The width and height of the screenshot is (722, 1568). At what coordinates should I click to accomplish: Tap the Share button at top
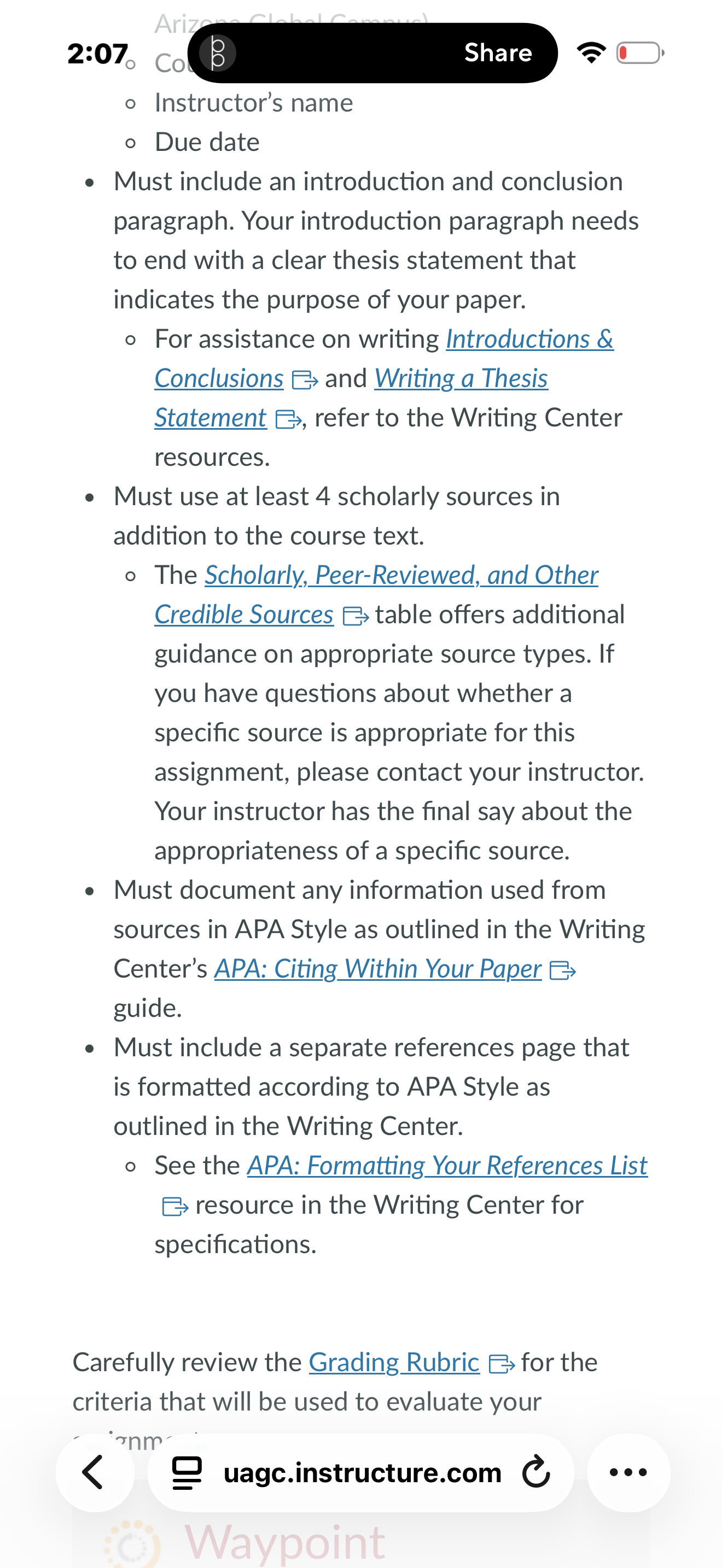498,53
